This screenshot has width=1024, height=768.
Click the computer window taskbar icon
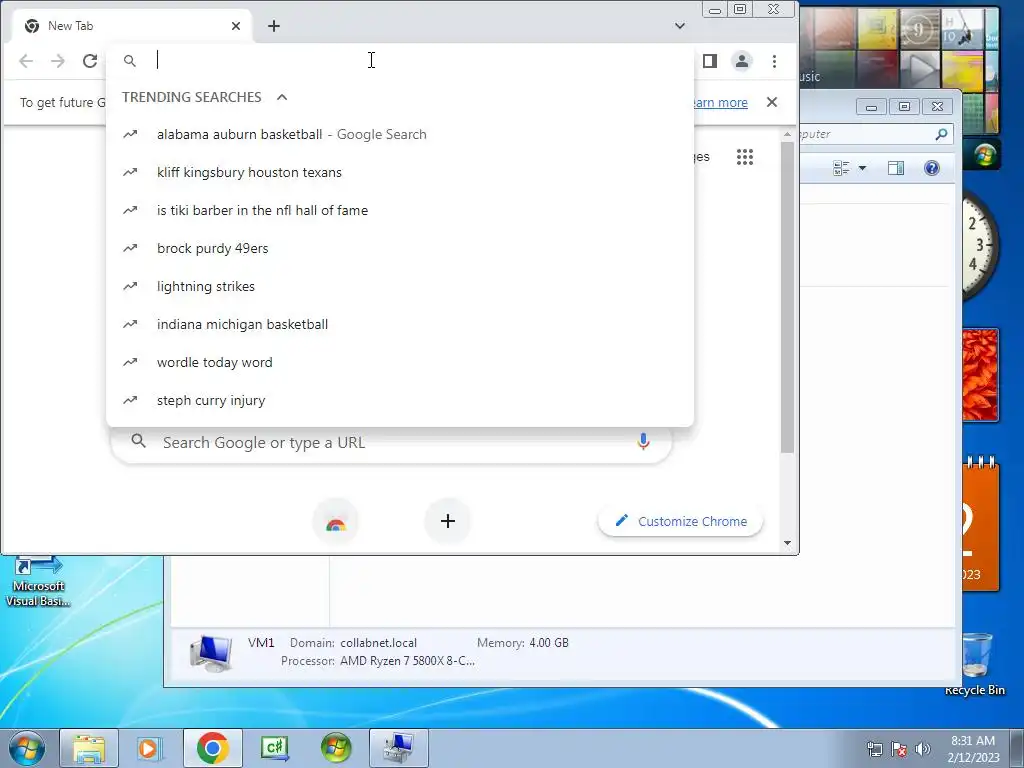click(x=399, y=749)
